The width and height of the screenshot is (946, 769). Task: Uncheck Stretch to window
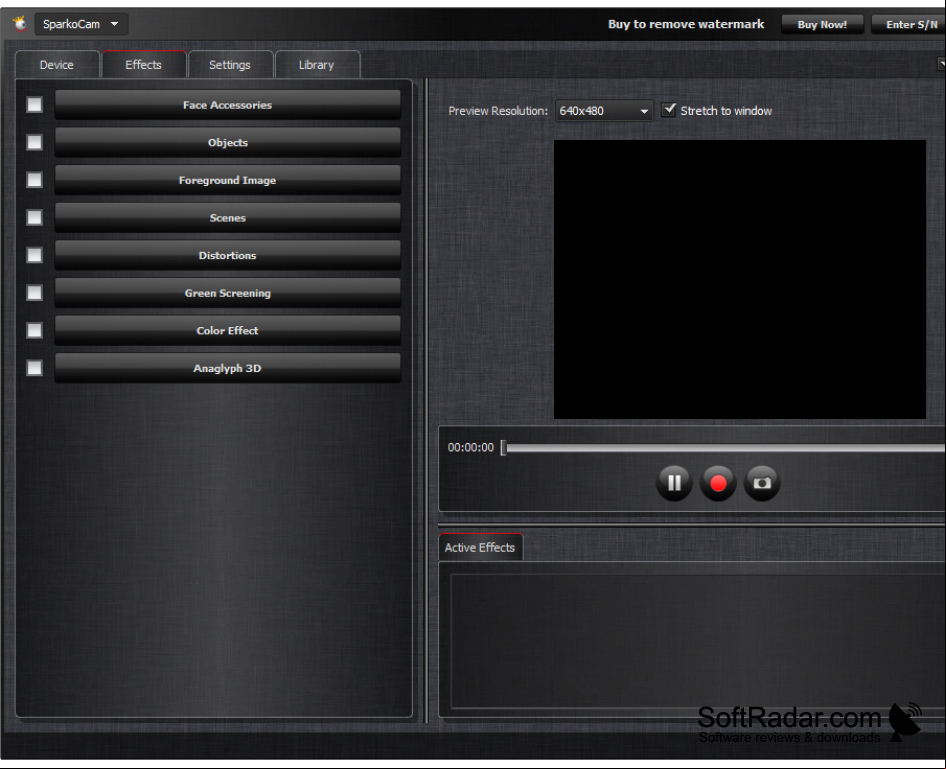[x=668, y=110]
